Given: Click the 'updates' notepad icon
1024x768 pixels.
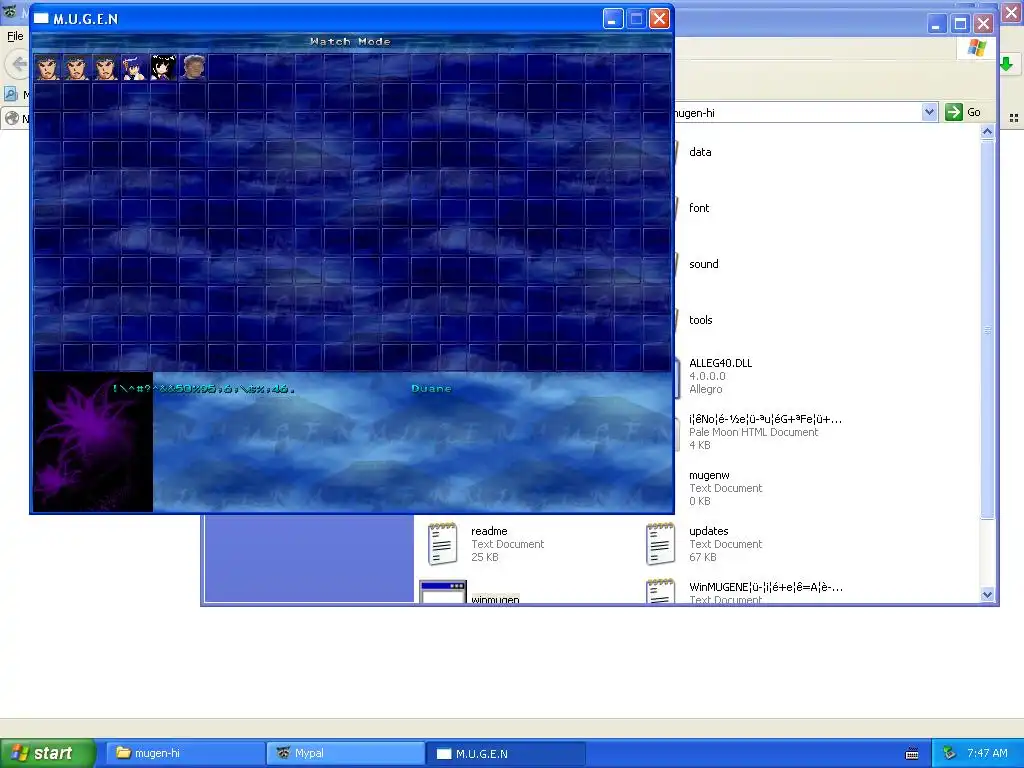Looking at the screenshot, I should coord(660,543).
